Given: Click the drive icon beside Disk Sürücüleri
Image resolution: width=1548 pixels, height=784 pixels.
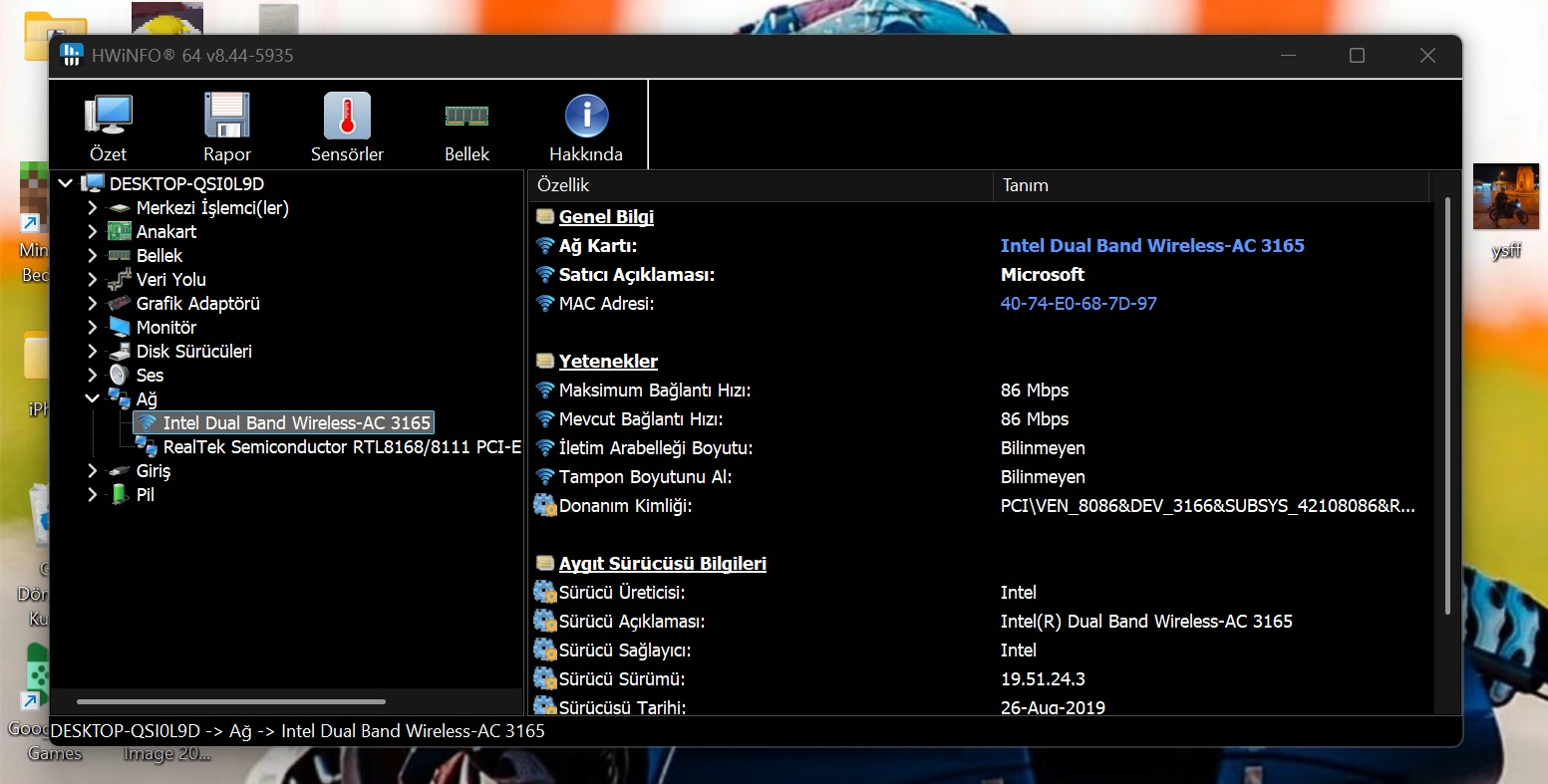Looking at the screenshot, I should pos(120,352).
